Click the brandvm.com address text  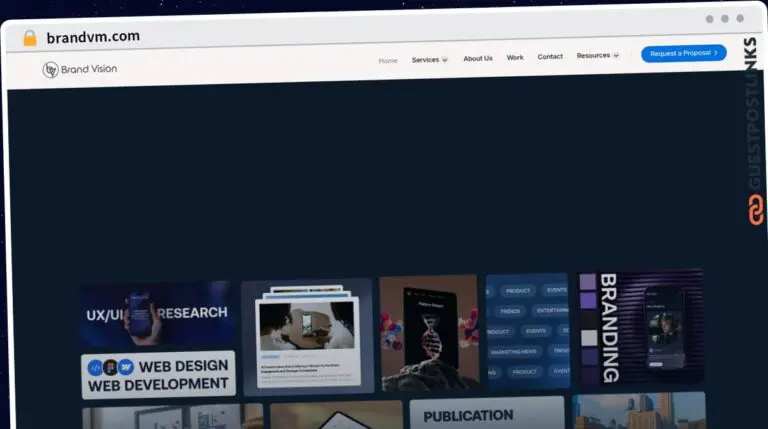click(93, 37)
